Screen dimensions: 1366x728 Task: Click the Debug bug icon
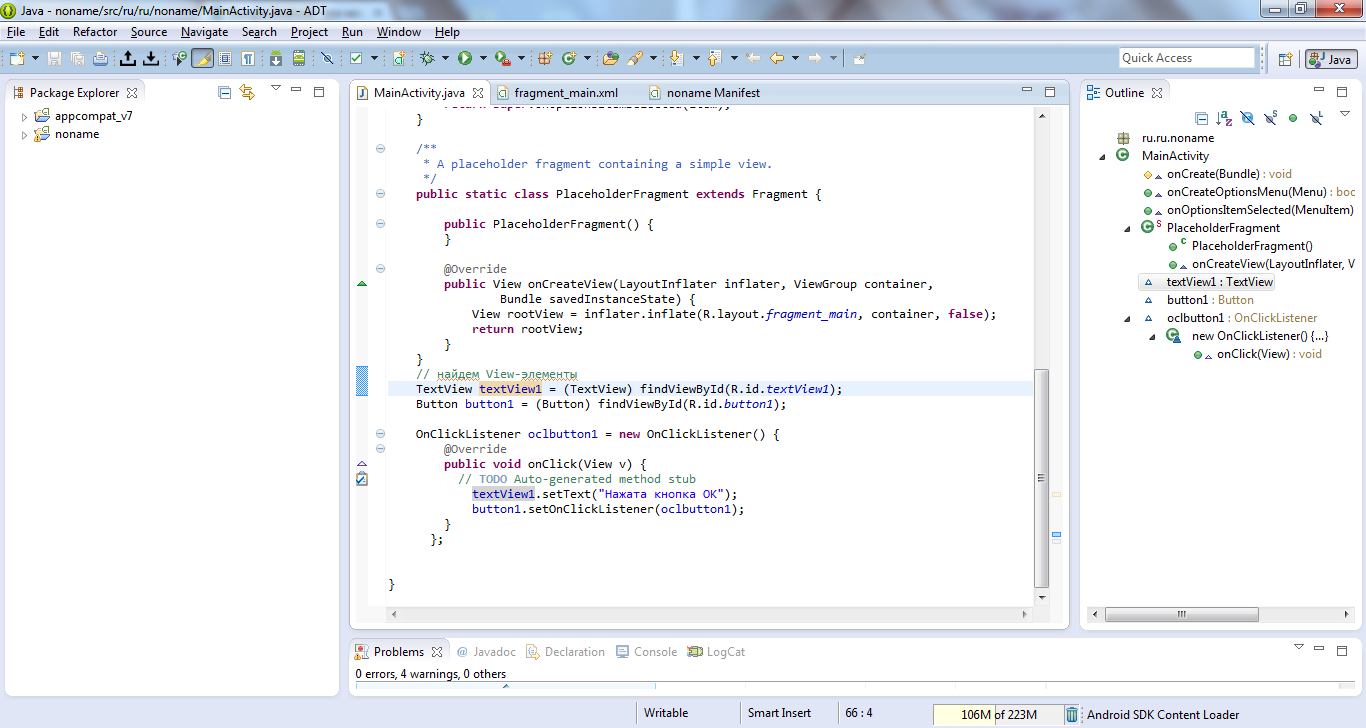[427, 58]
